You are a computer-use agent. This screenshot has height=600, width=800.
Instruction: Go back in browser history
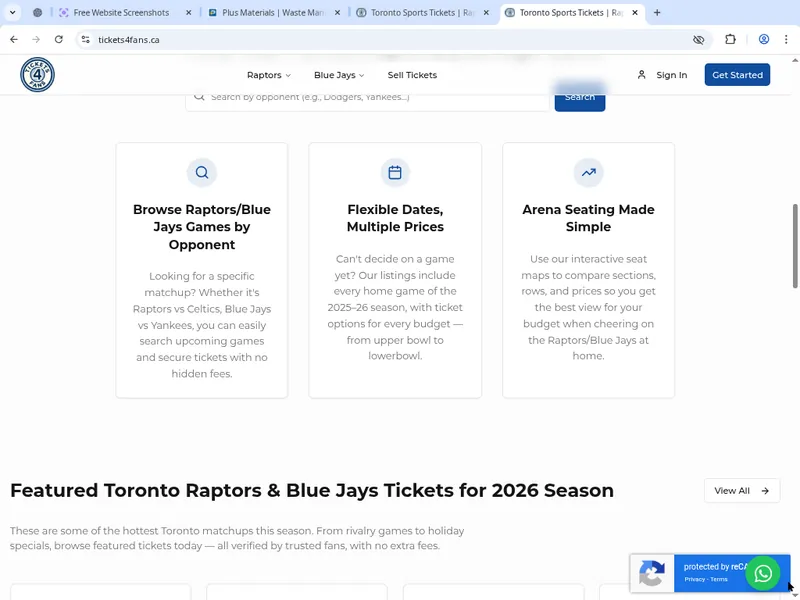point(14,39)
